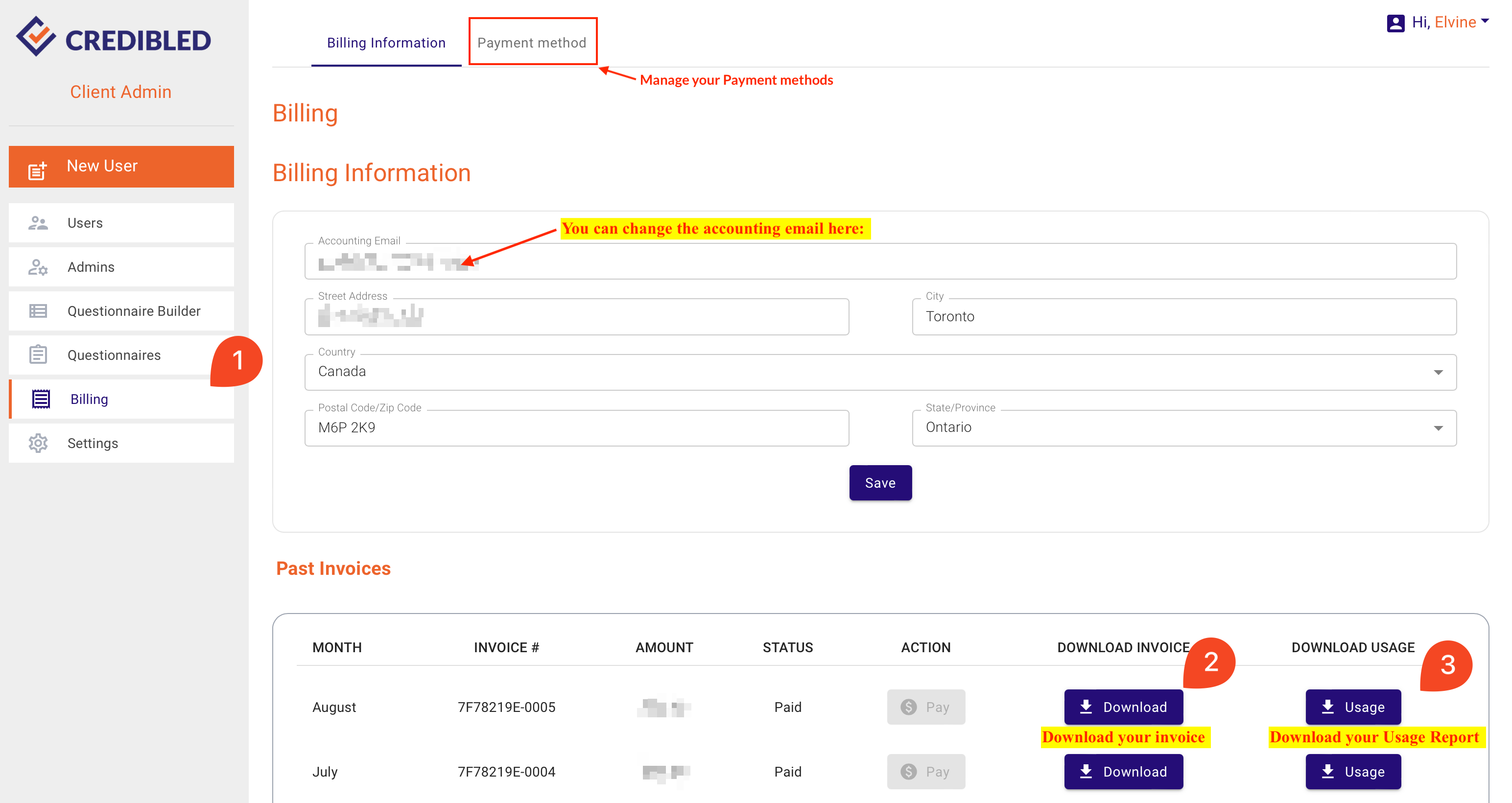The width and height of the screenshot is (1512, 803).
Task: Click the Users people icon in sidebar
Action: point(38,223)
